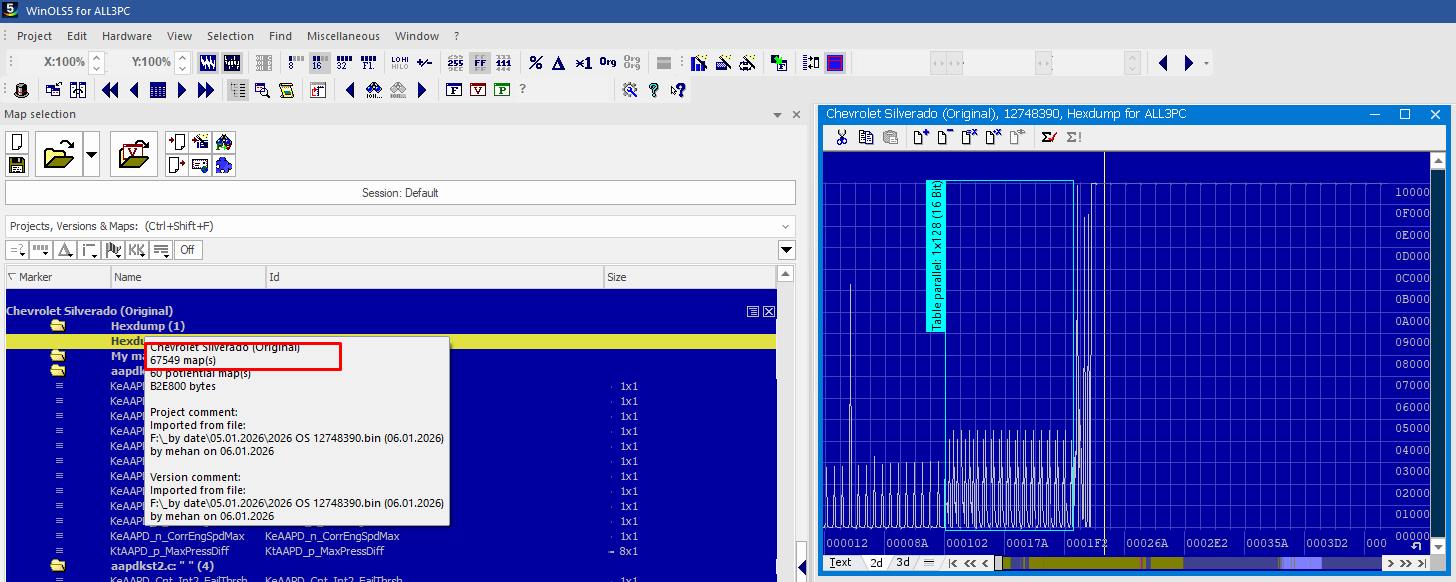
Task: Toggle LoHi/HiLo byte order
Action: click(x=400, y=63)
